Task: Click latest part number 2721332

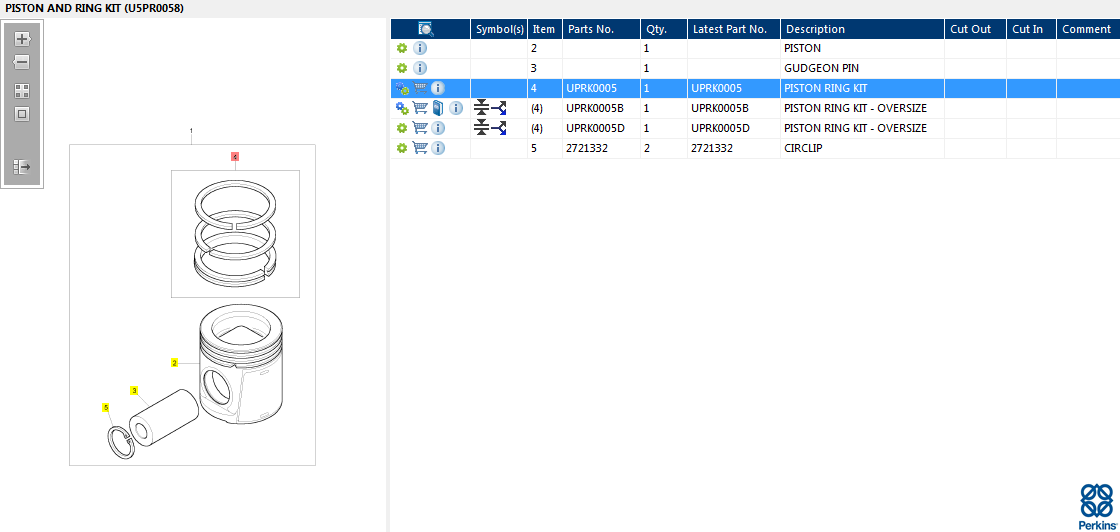Action: (x=711, y=149)
